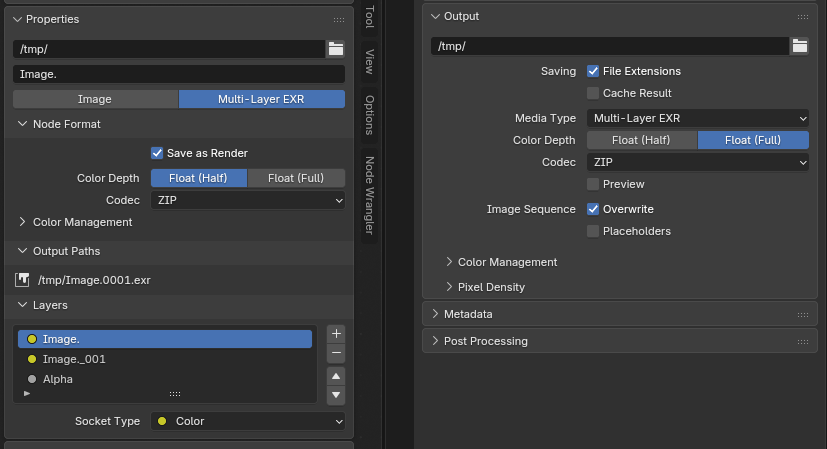Viewport: 827px width, 449px height.
Task: Open folder browser in Properties panel
Action: pyautogui.click(x=335, y=49)
